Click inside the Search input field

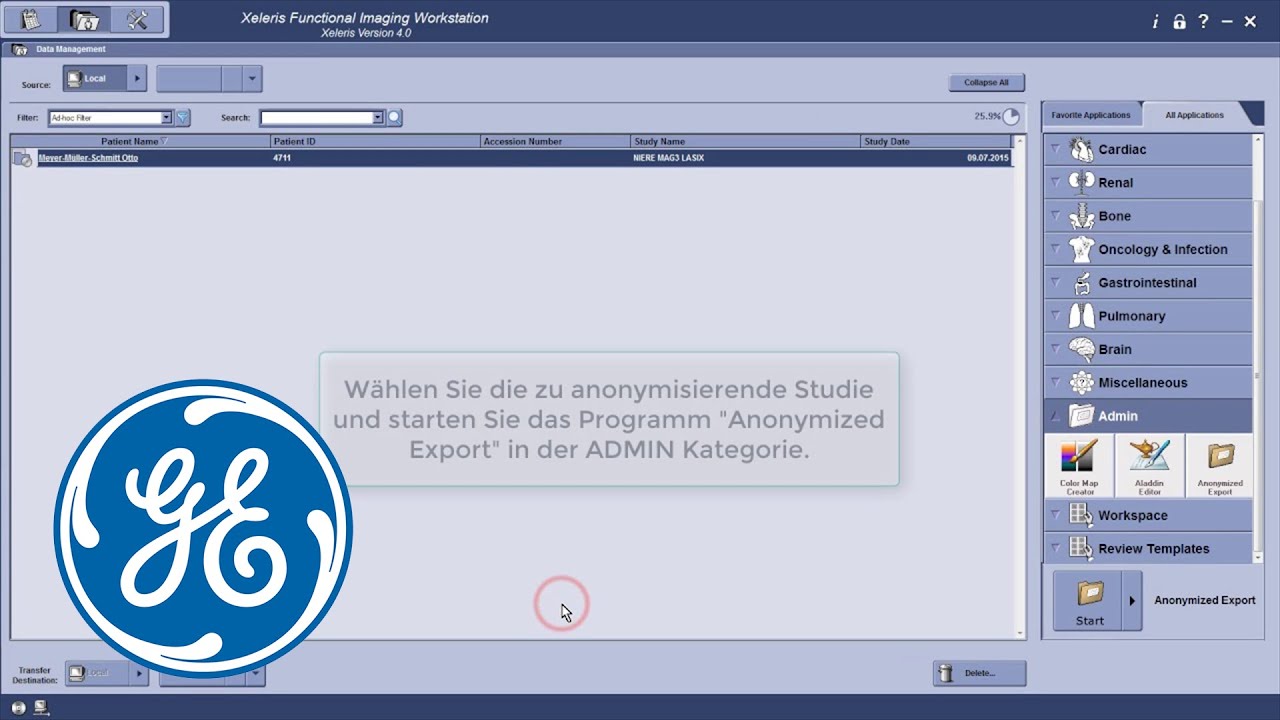316,118
